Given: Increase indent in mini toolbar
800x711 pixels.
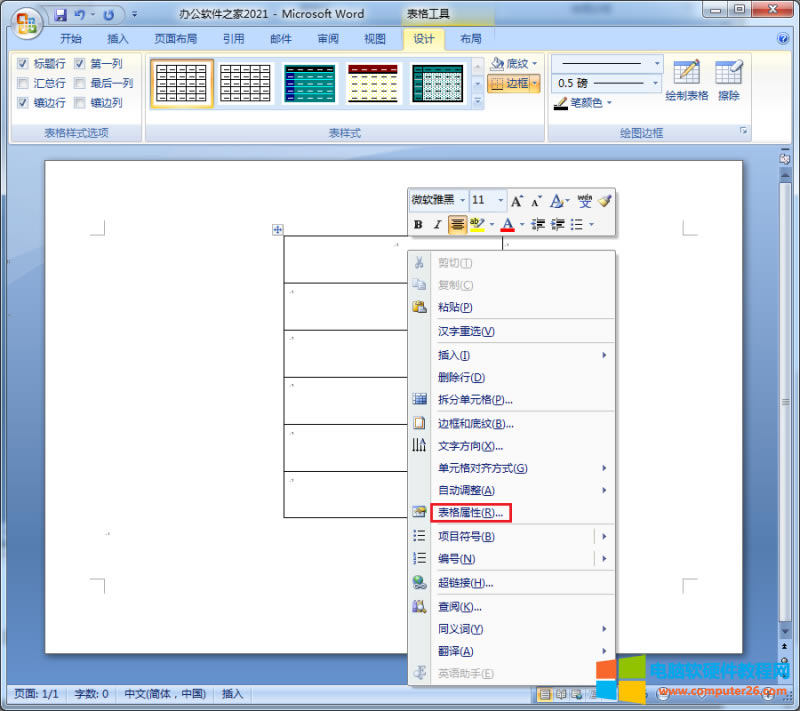Looking at the screenshot, I should click(x=557, y=224).
